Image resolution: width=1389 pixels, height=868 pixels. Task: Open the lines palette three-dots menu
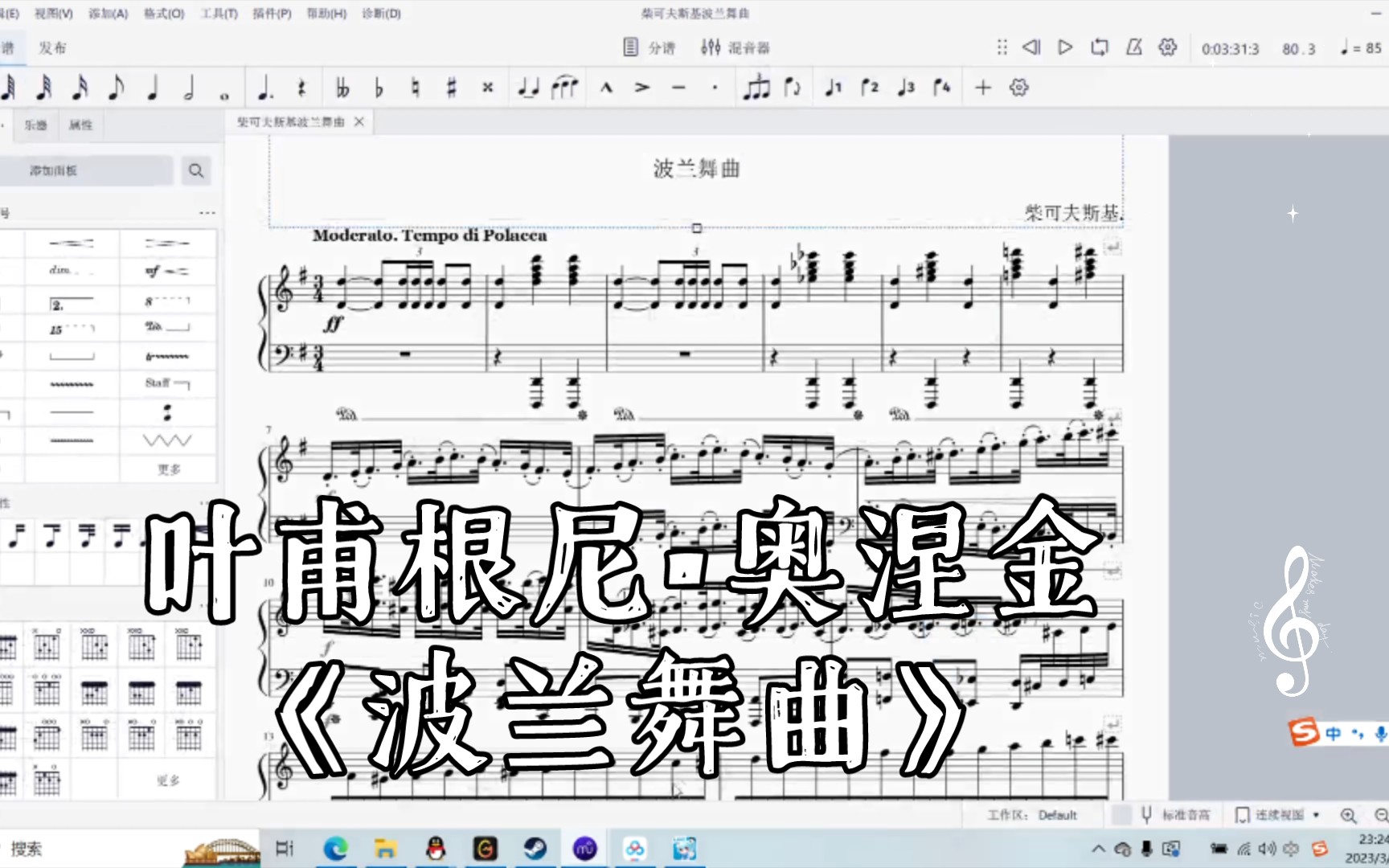(207, 213)
